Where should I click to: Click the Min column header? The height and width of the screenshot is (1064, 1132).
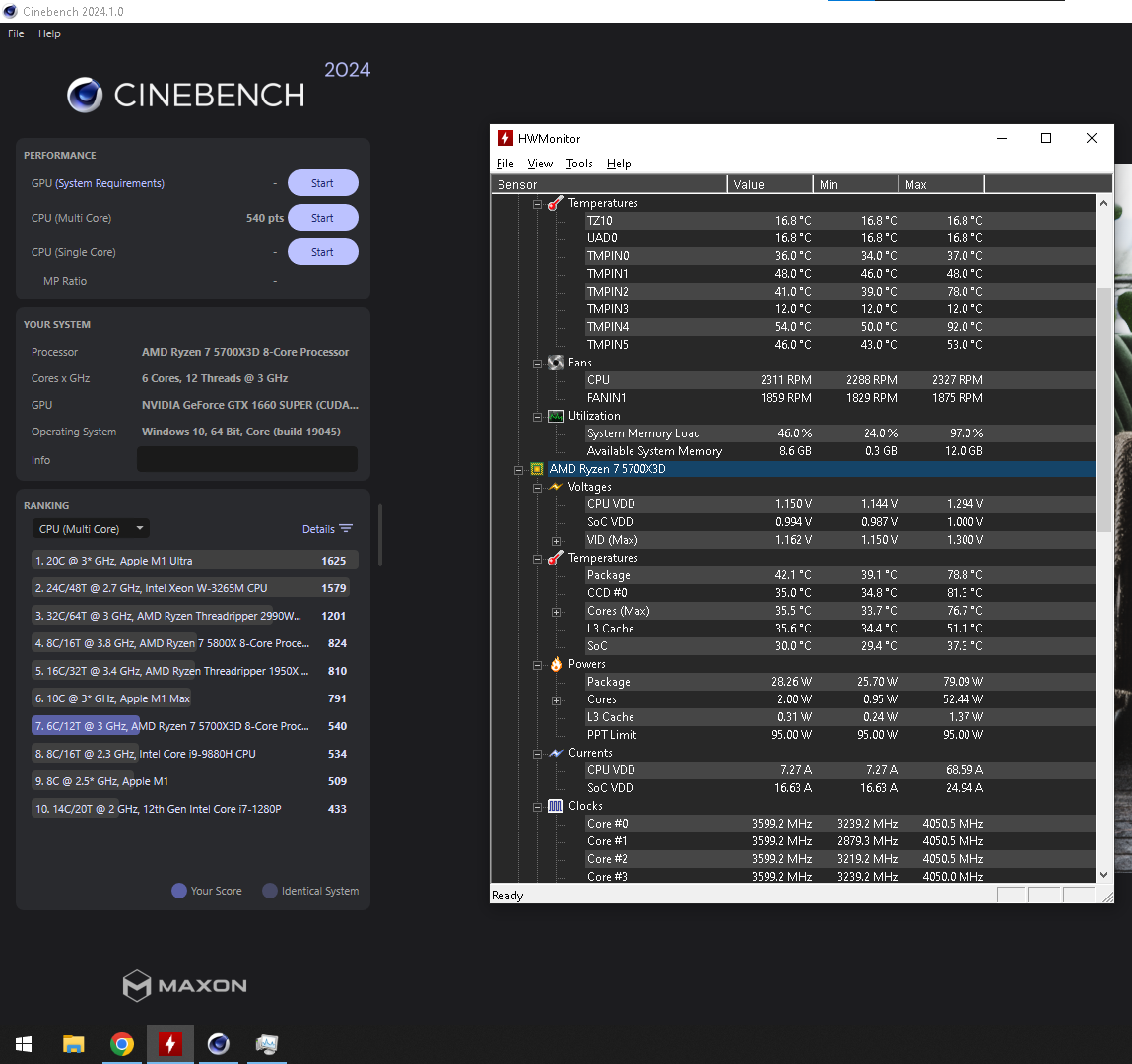tap(856, 185)
